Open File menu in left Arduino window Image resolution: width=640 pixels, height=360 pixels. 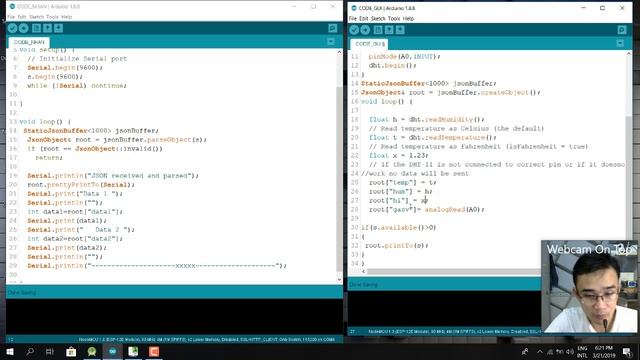coord(11,17)
